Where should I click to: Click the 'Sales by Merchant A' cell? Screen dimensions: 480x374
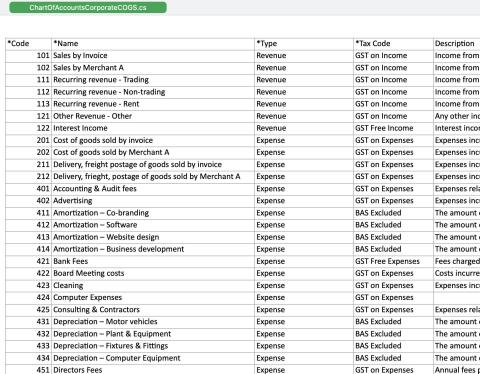153,68
